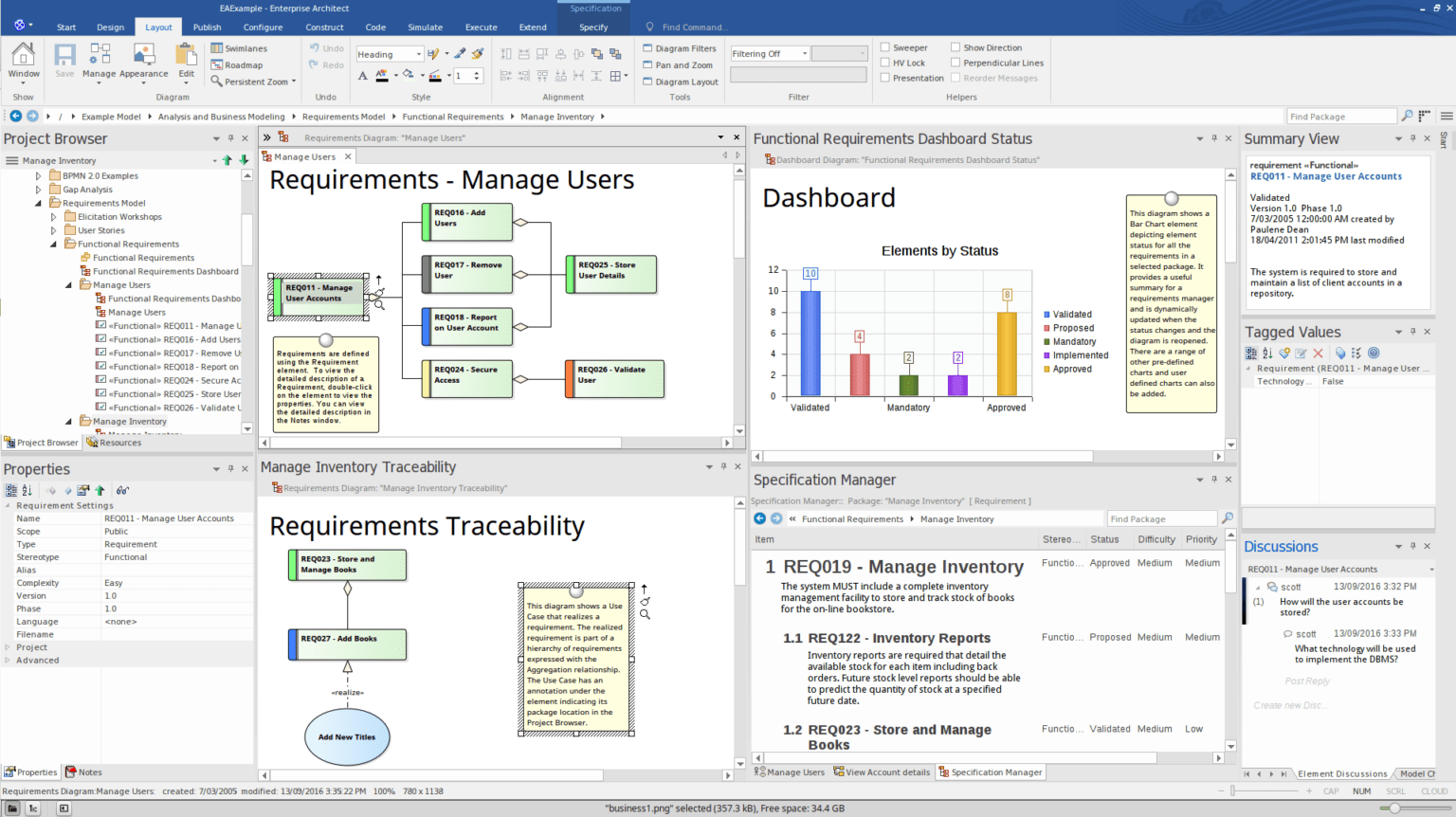Click the Find Package input field
The image size is (1456, 817).
[1340, 117]
